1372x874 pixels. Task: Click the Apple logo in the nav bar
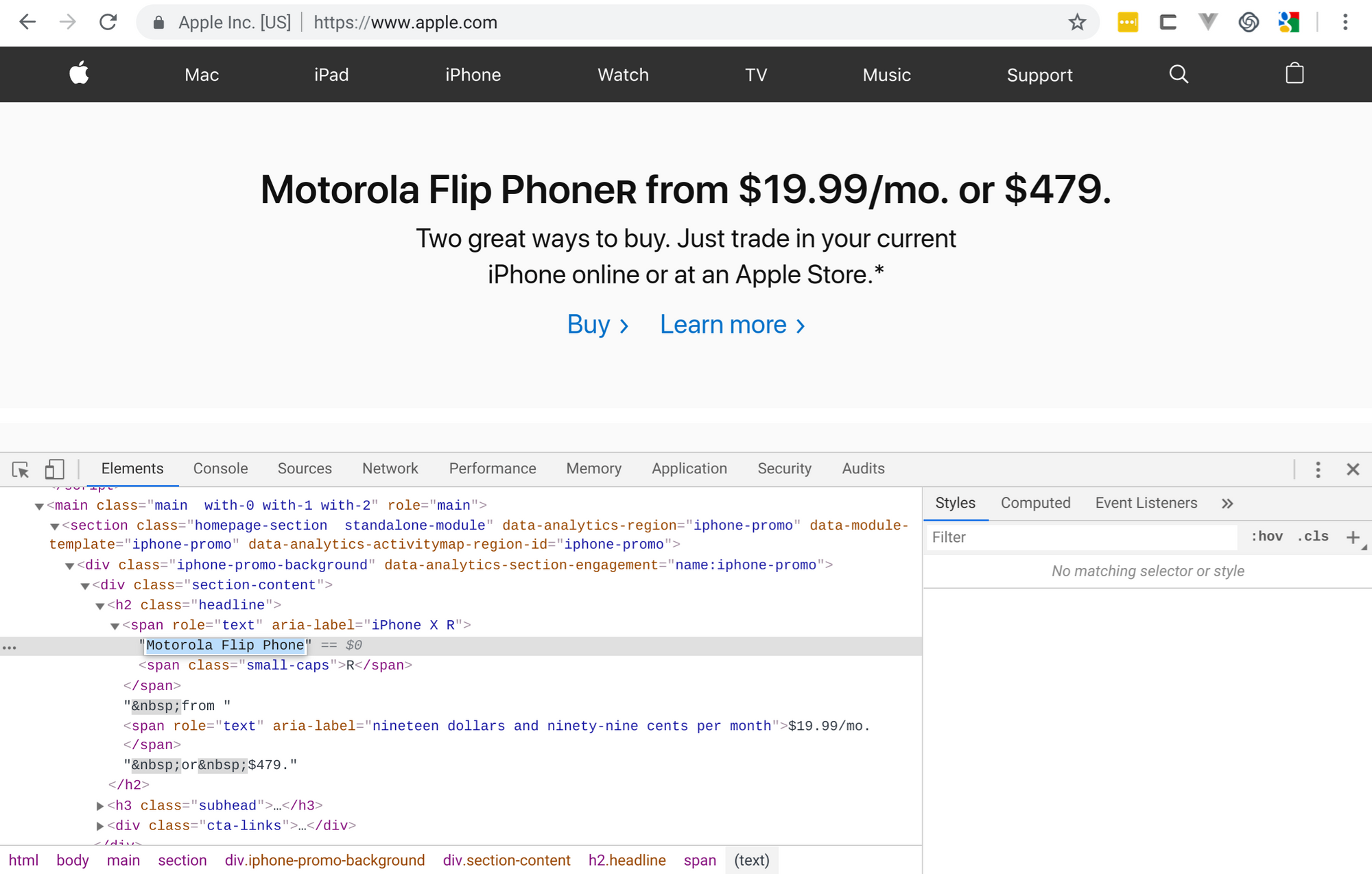[78, 73]
